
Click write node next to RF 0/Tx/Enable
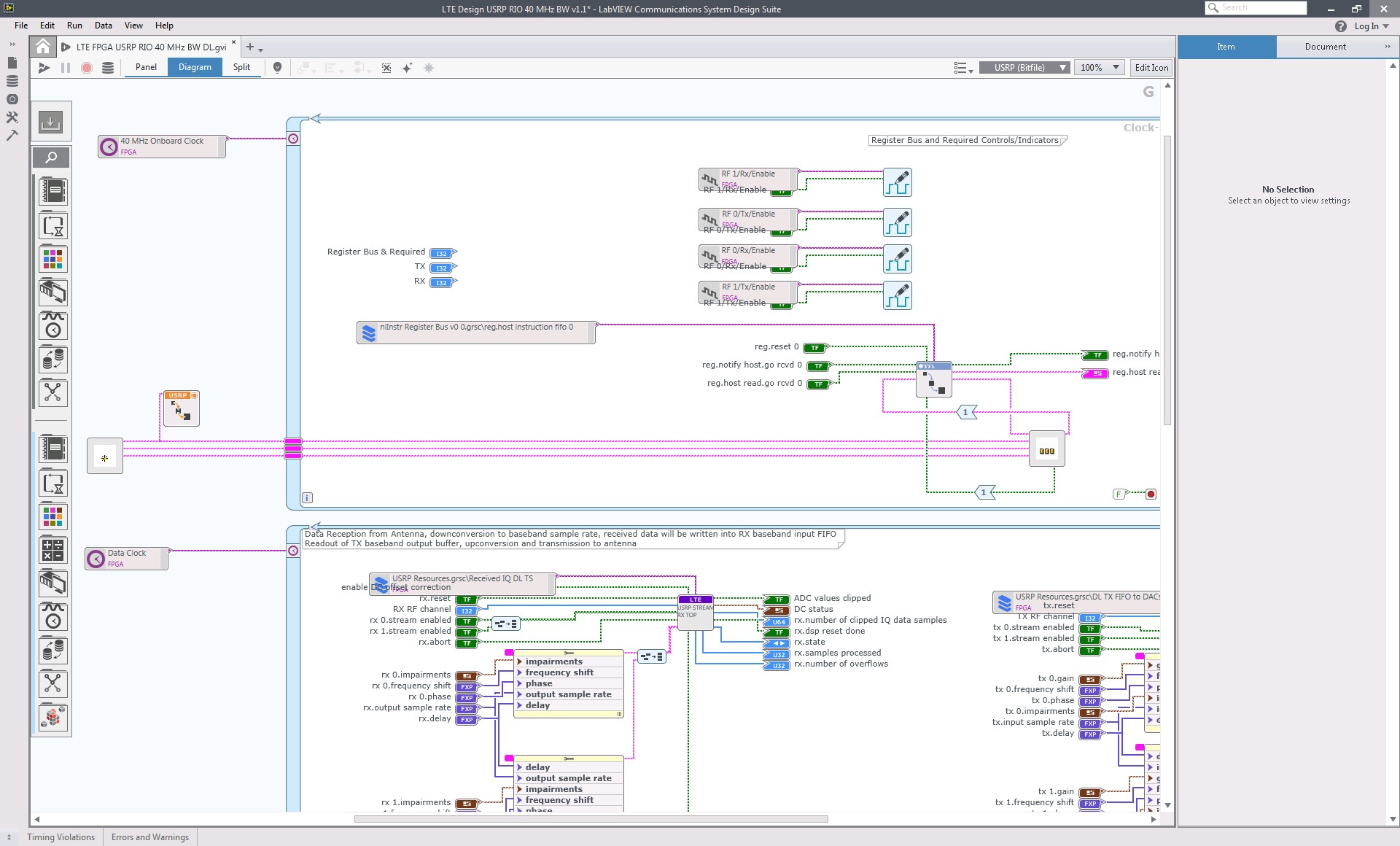click(x=898, y=222)
